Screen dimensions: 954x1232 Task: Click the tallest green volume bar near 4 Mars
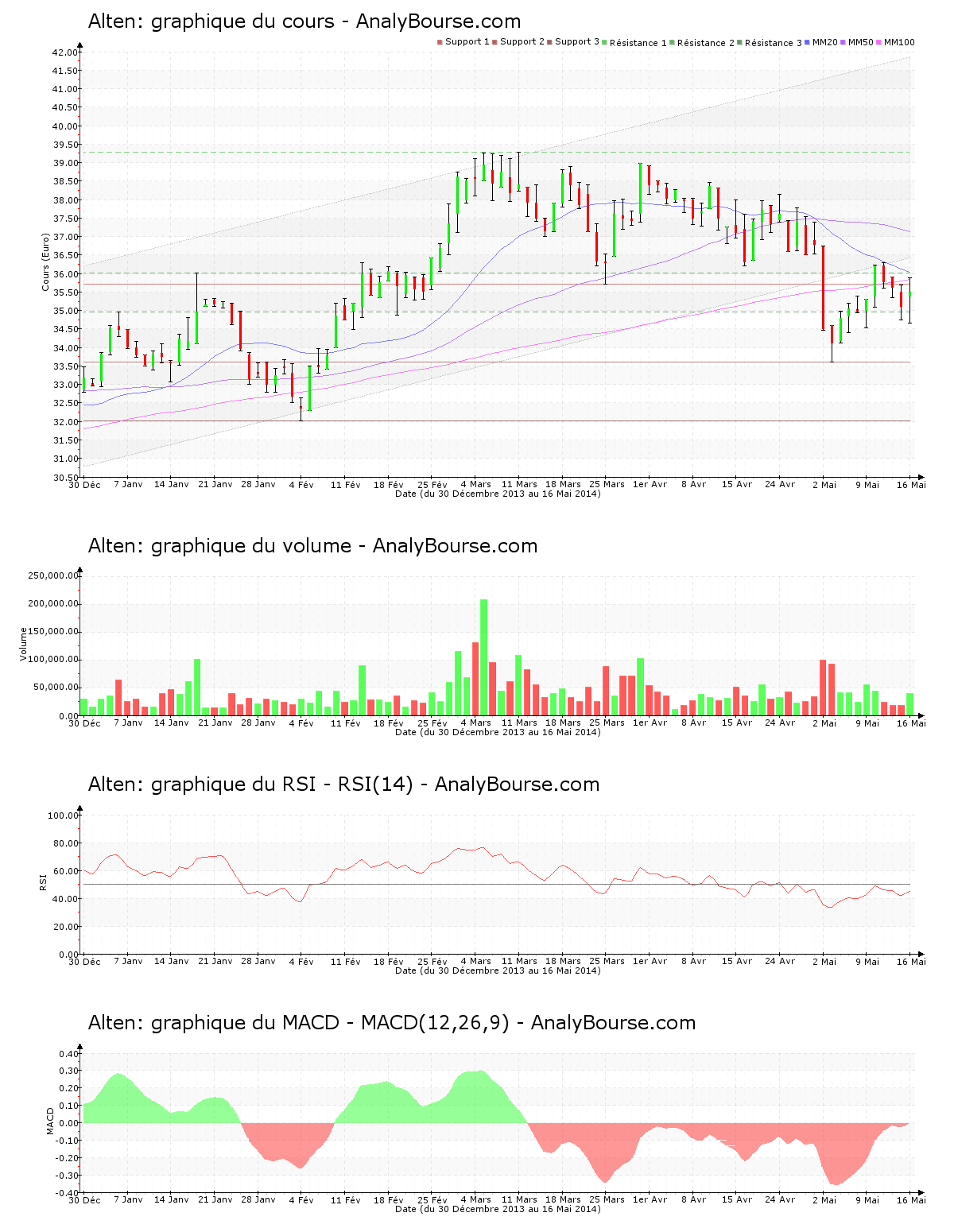[484, 657]
